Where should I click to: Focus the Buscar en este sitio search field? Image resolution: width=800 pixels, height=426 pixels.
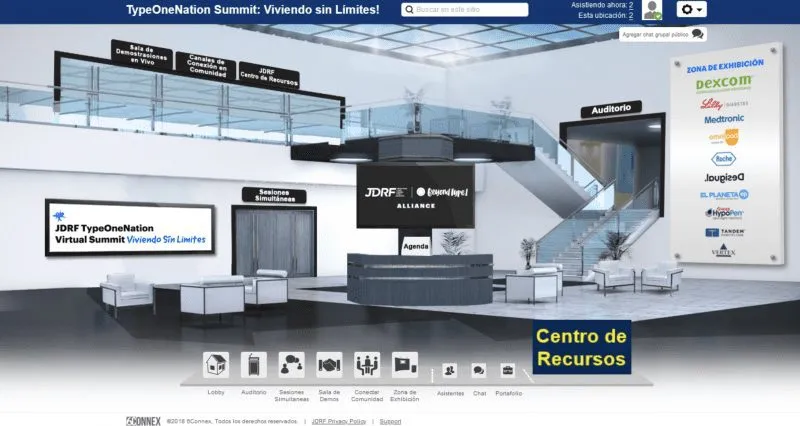464,10
